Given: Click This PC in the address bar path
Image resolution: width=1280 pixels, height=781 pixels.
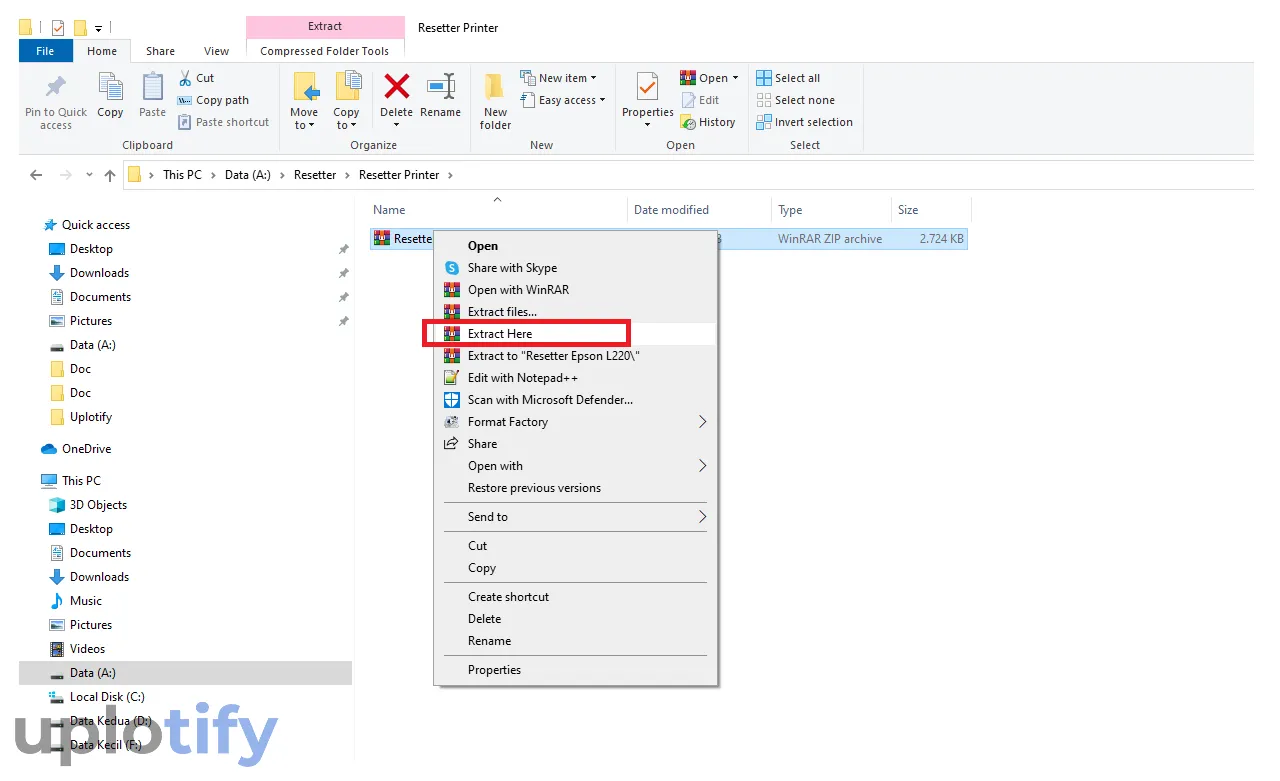Looking at the screenshot, I should point(182,175).
